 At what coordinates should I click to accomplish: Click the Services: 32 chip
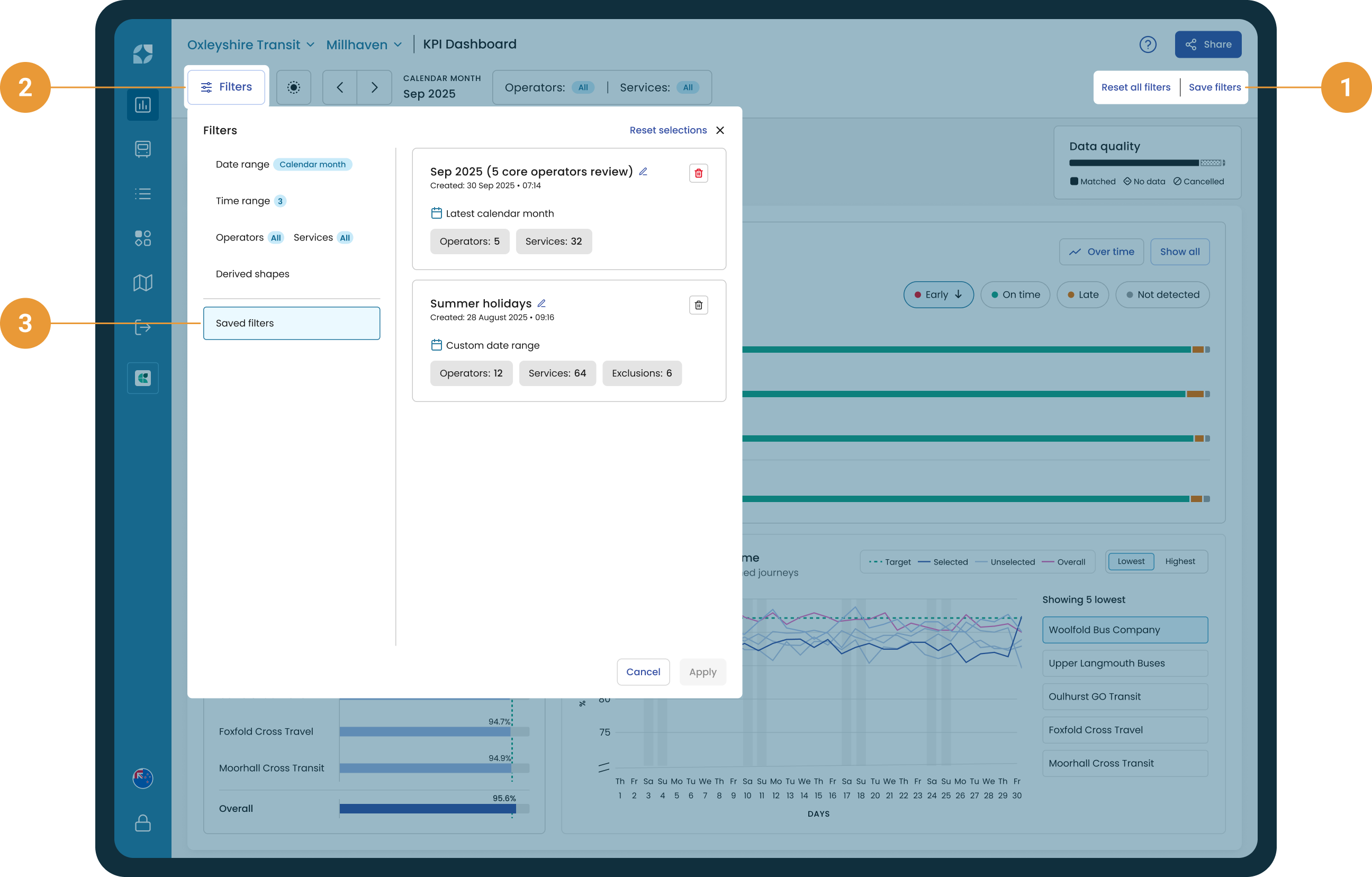tap(553, 241)
